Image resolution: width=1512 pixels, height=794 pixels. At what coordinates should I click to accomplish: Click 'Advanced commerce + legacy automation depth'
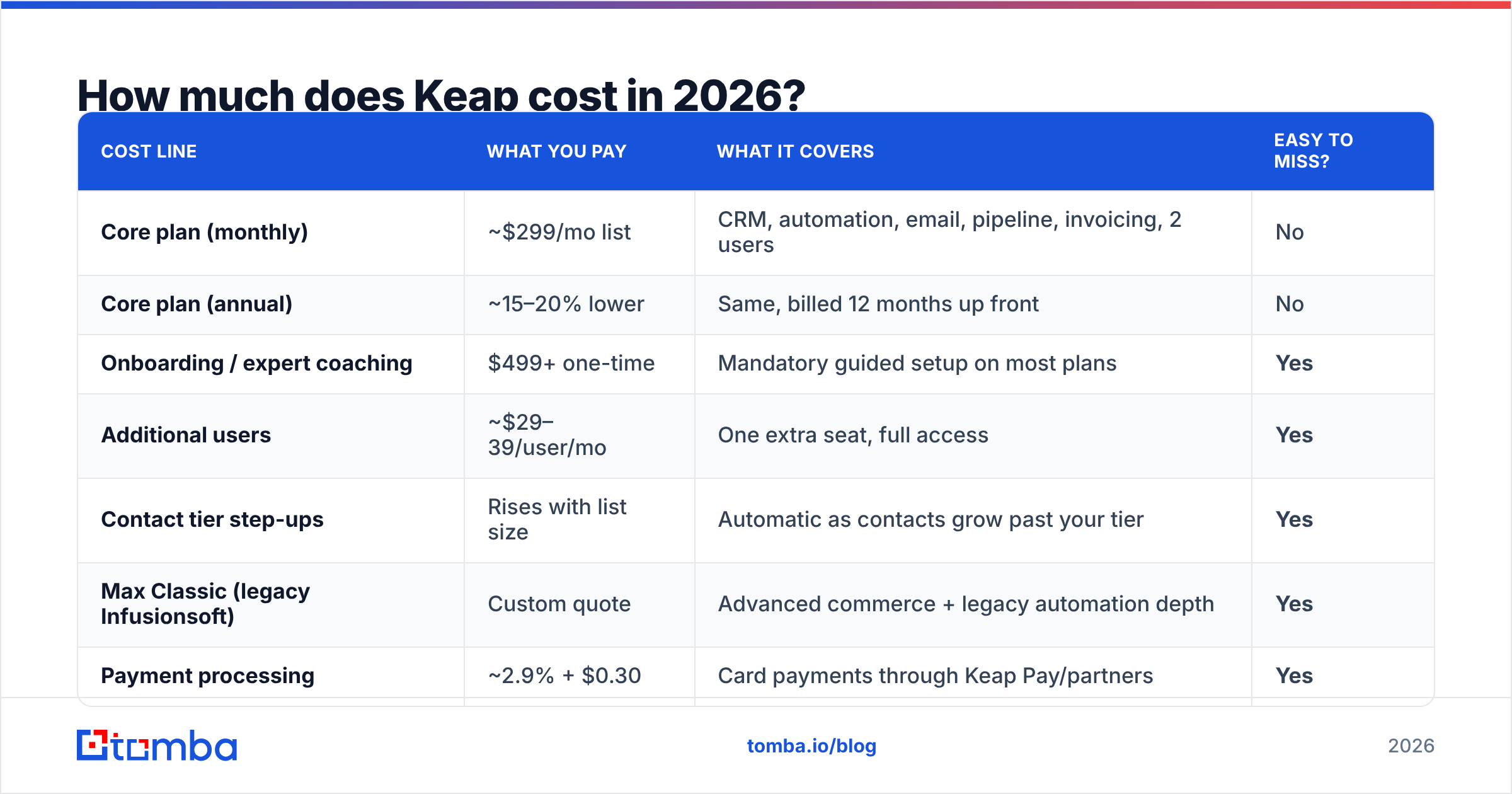click(x=966, y=604)
